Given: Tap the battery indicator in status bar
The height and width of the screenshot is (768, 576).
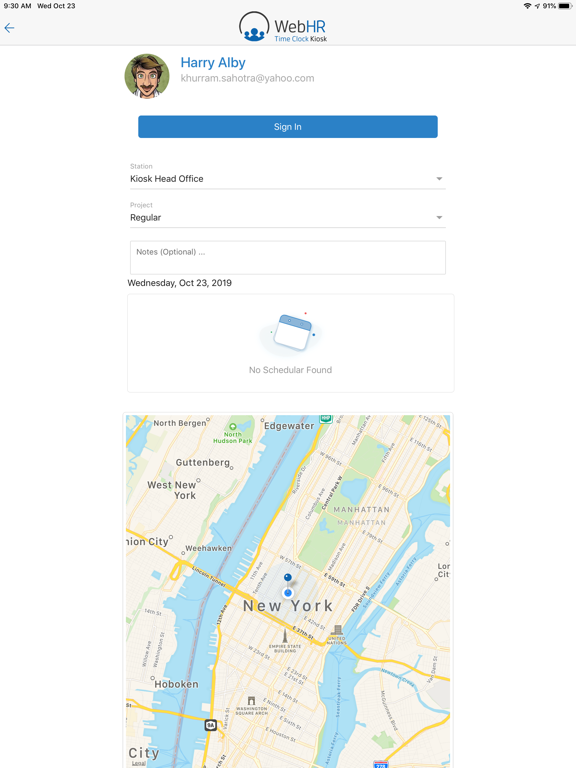Looking at the screenshot, I should [565, 6].
